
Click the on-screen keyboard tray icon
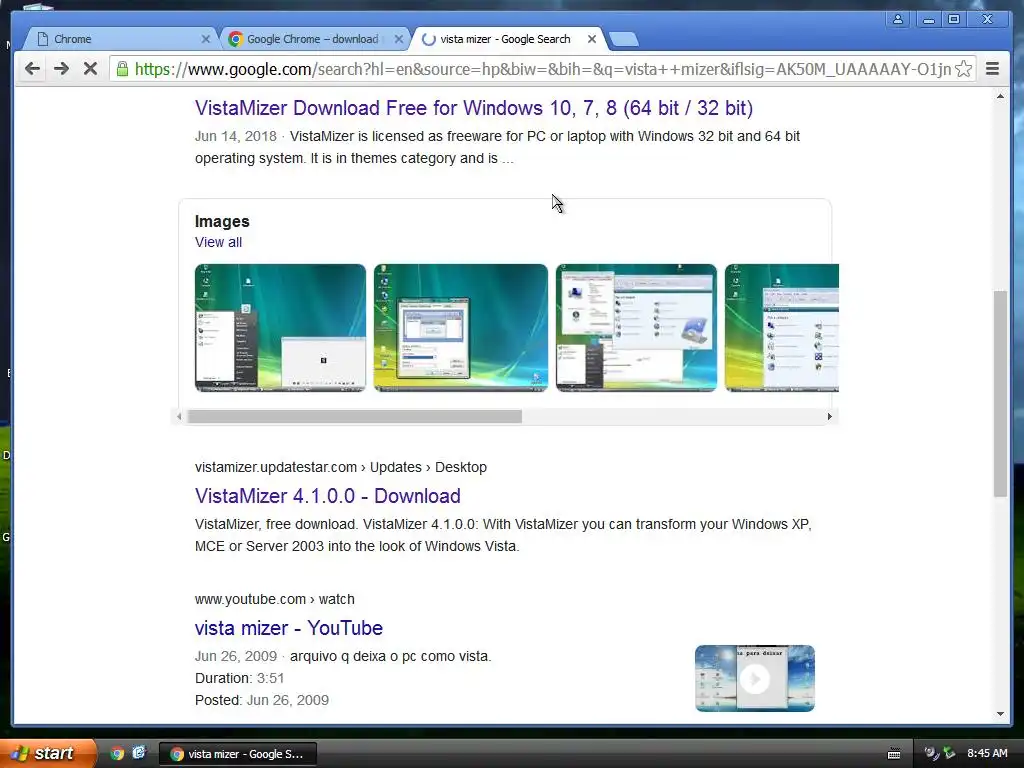[x=894, y=754]
